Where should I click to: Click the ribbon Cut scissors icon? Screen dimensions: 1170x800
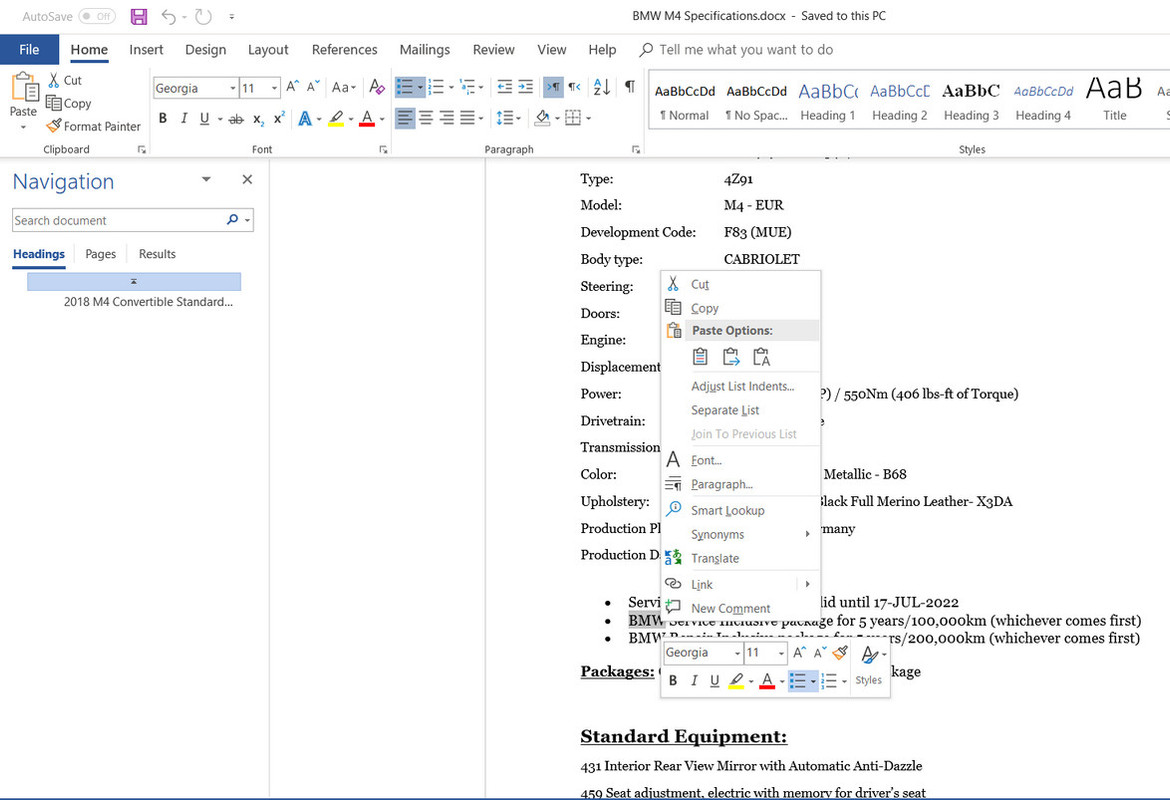pos(54,80)
